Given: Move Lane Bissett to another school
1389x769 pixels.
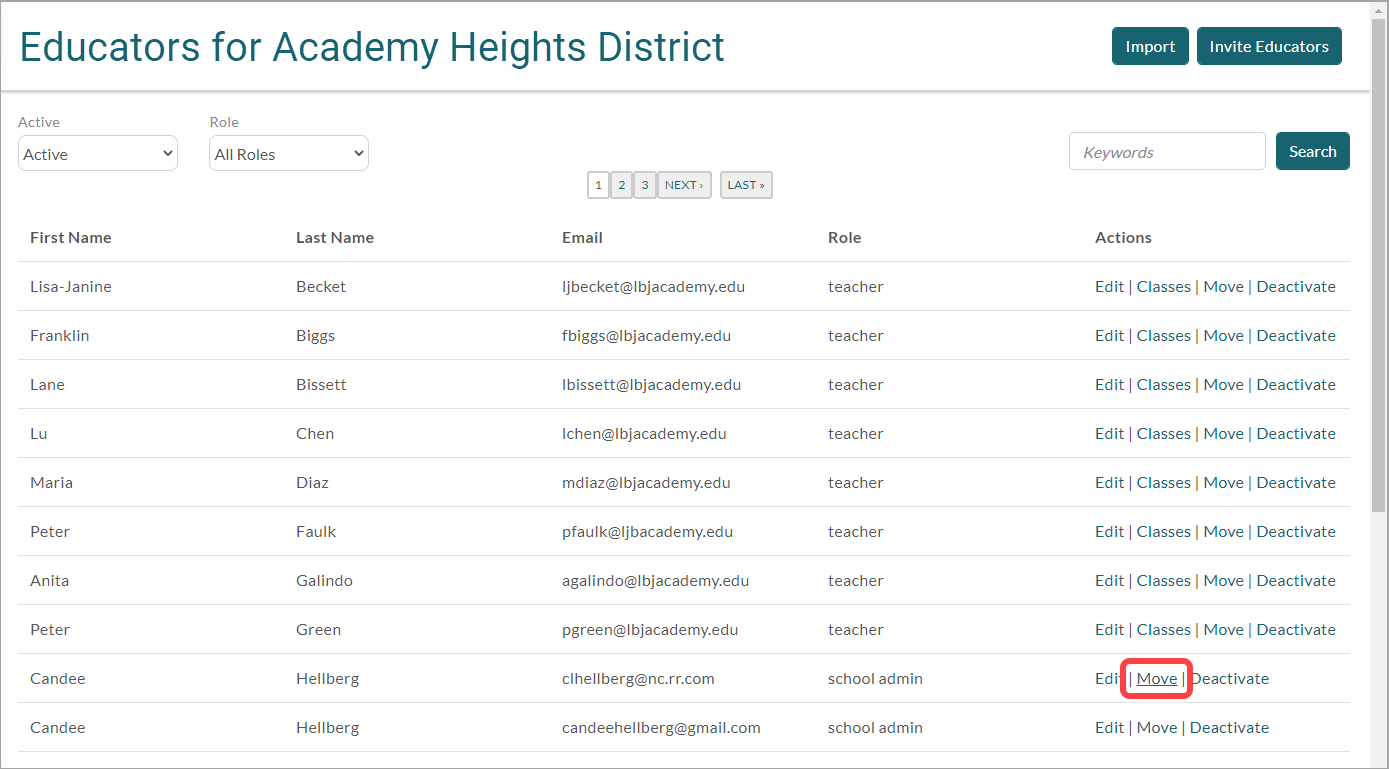Looking at the screenshot, I should pos(1223,385).
